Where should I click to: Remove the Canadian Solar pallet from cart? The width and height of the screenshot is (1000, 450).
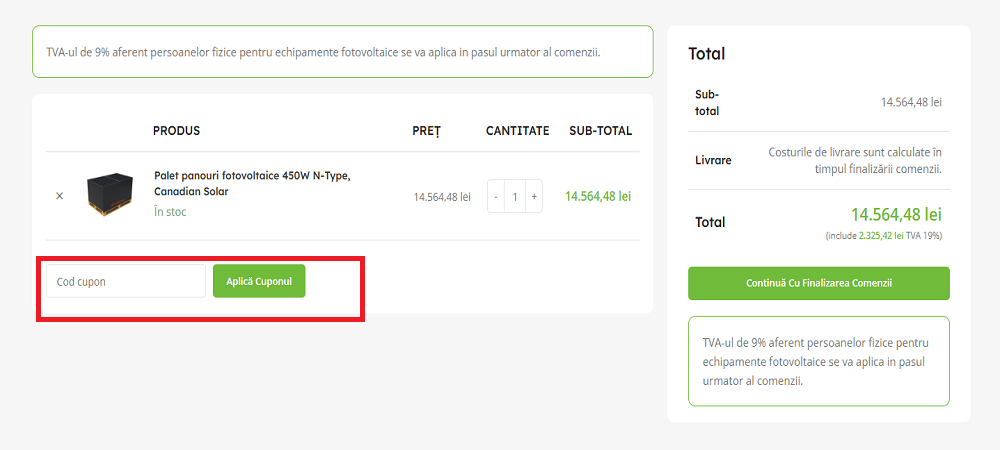(x=59, y=196)
